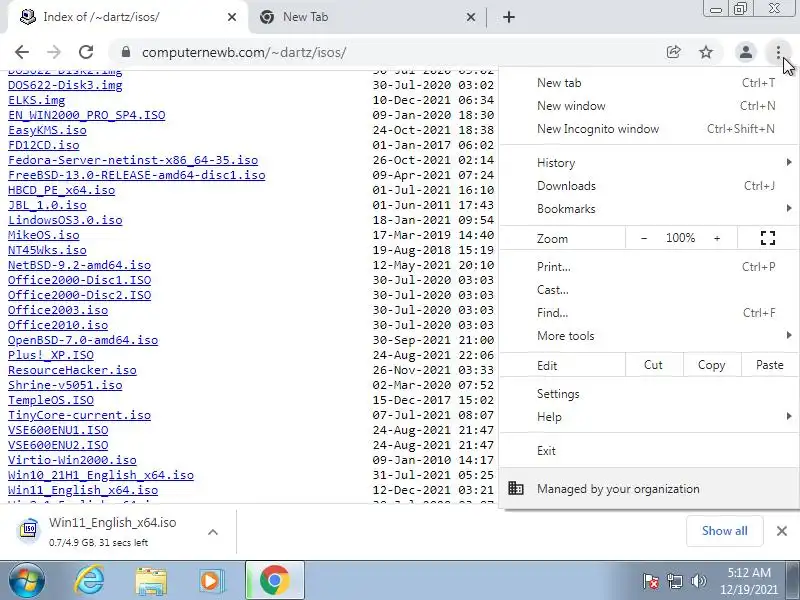The height and width of the screenshot is (600, 800).
Task: Click the MikeOS.iso link
Action: [44, 235]
